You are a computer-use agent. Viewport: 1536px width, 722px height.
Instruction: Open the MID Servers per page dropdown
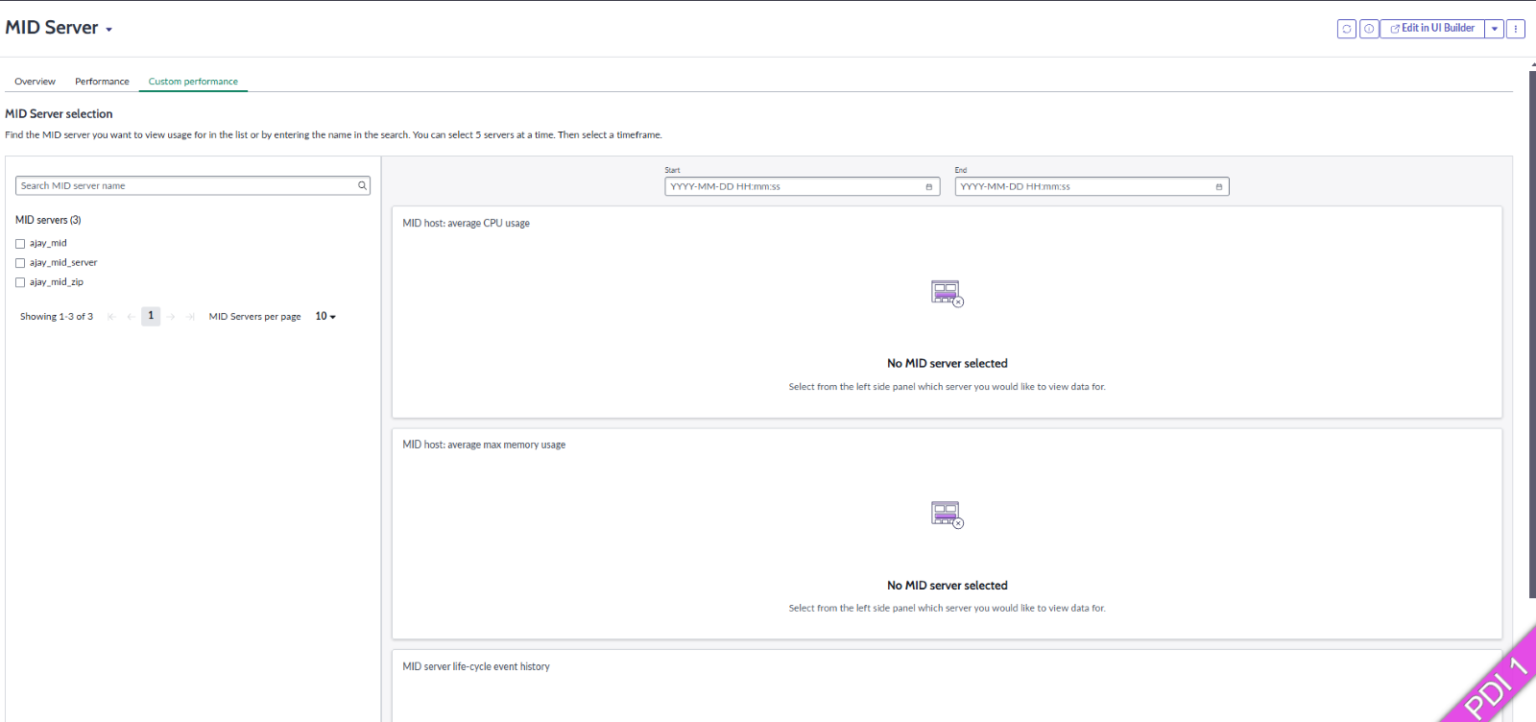pyautogui.click(x=324, y=316)
